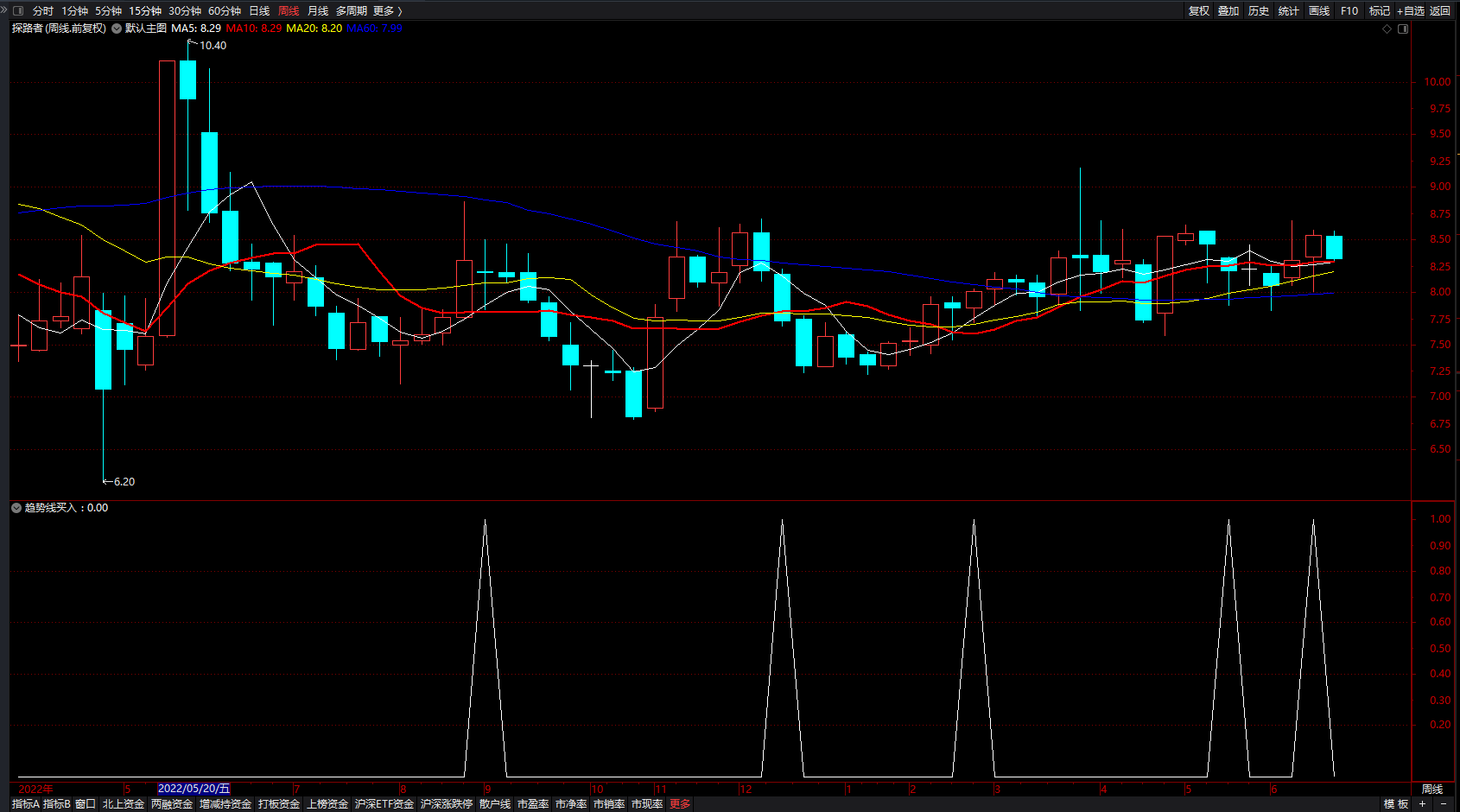Switch to 日线 daily chart tab
Viewport: 1460px width, 812px height.
pyautogui.click(x=259, y=11)
